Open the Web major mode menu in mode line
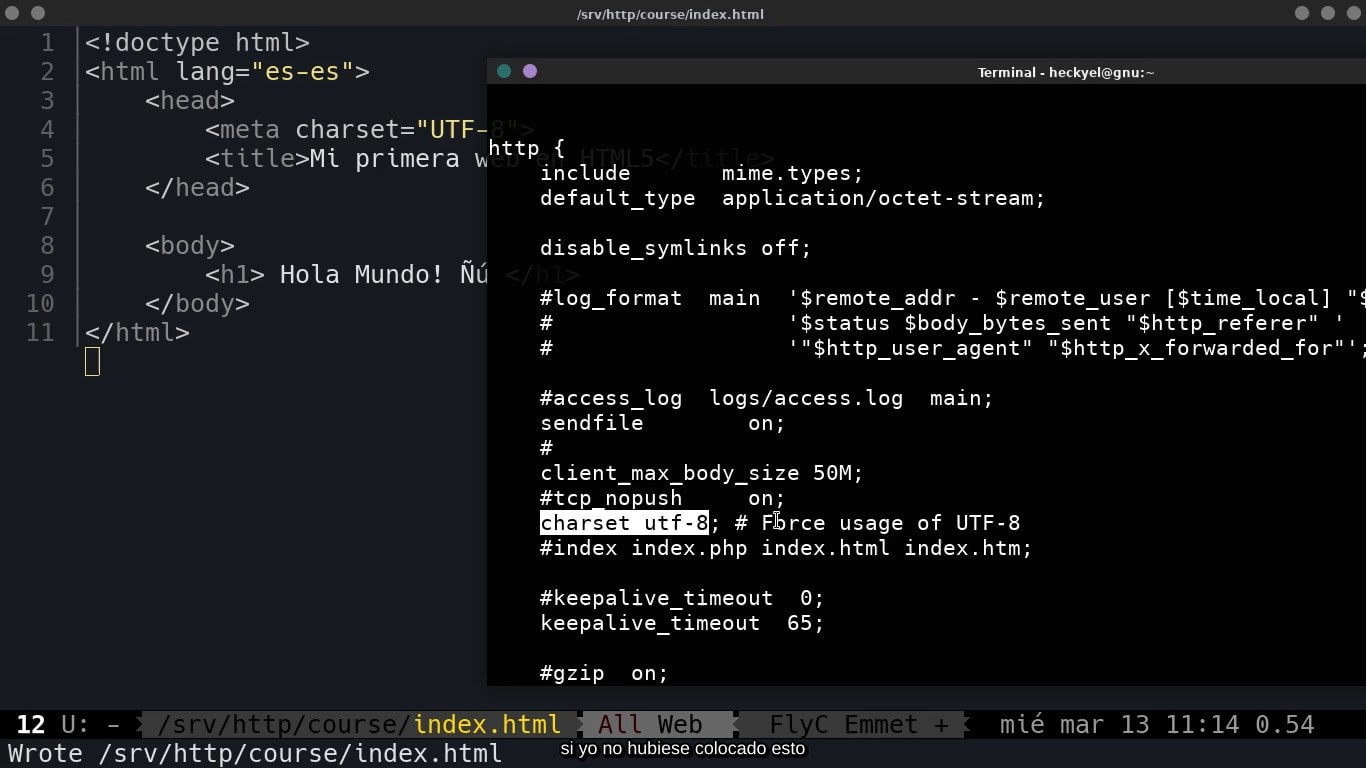 click(x=680, y=724)
